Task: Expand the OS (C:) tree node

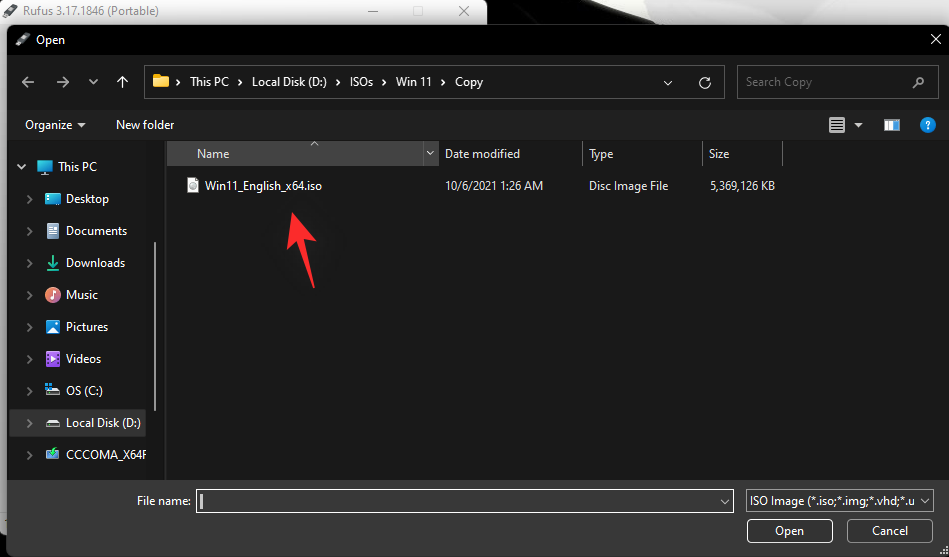Action: (29, 391)
